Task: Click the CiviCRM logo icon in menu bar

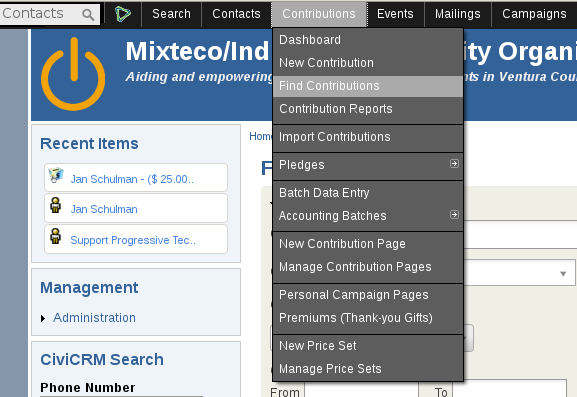Action: pyautogui.click(x=123, y=14)
